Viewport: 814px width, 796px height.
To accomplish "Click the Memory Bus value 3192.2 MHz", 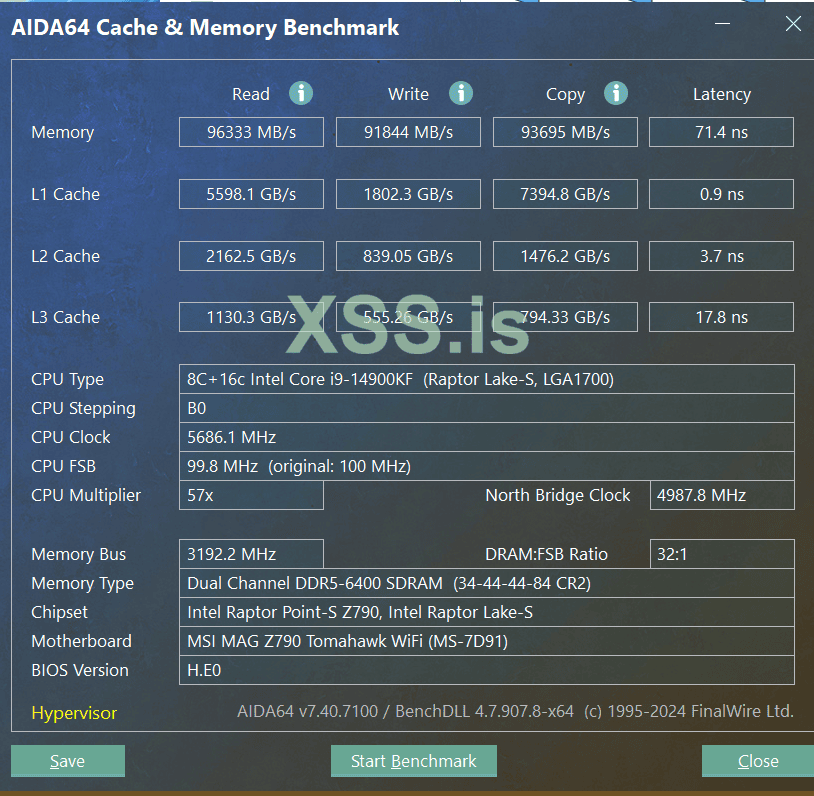I will click(251, 554).
